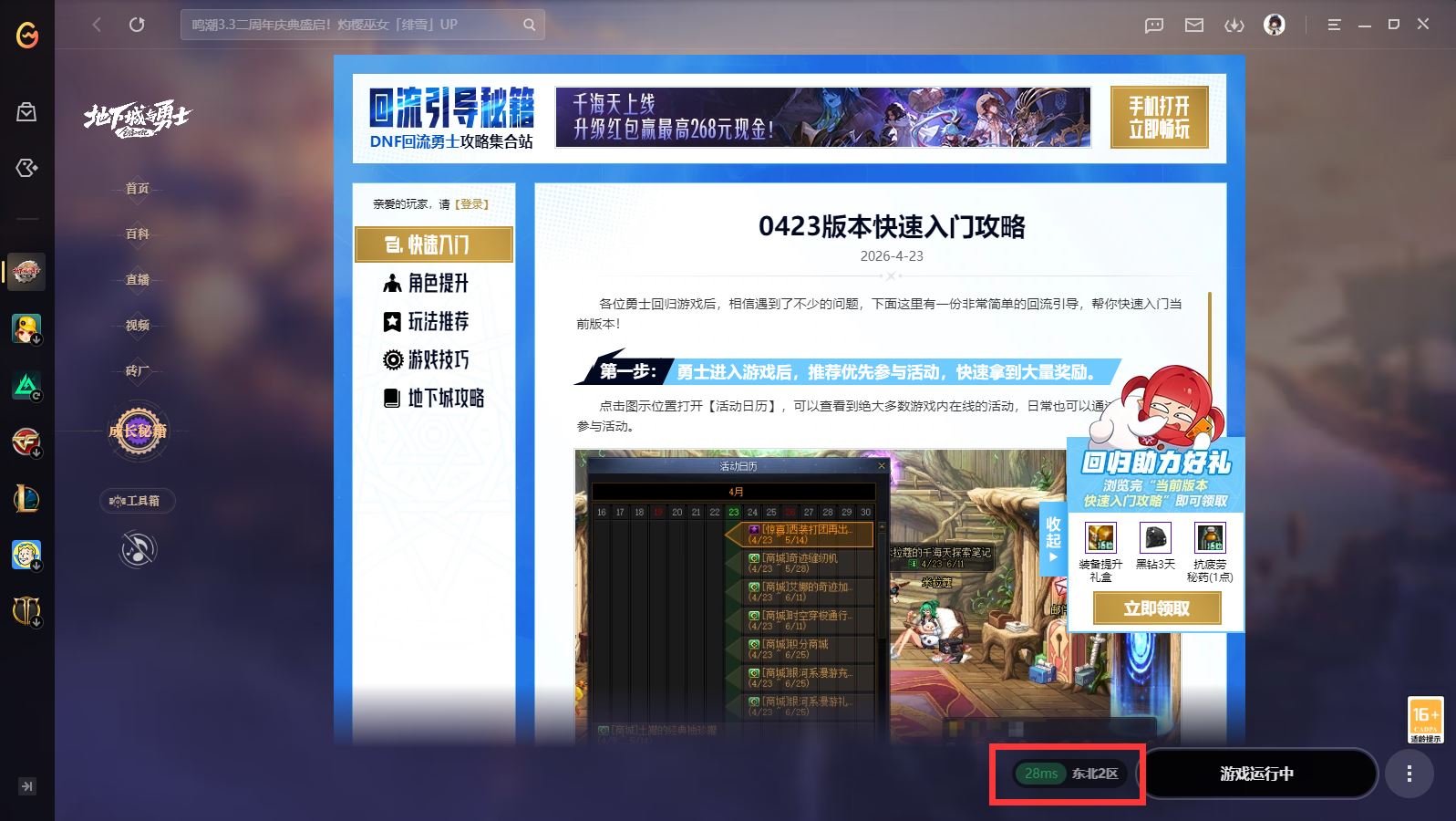Open the mail inbox icon
The height and width of the screenshot is (821, 1456).
pos(1194,25)
